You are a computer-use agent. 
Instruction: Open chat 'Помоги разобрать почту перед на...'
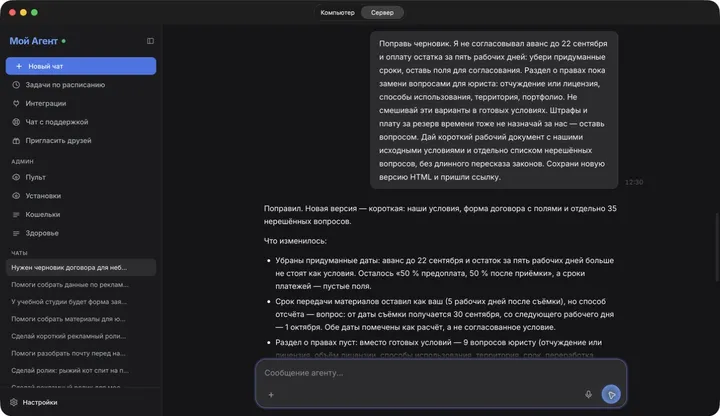point(81,353)
